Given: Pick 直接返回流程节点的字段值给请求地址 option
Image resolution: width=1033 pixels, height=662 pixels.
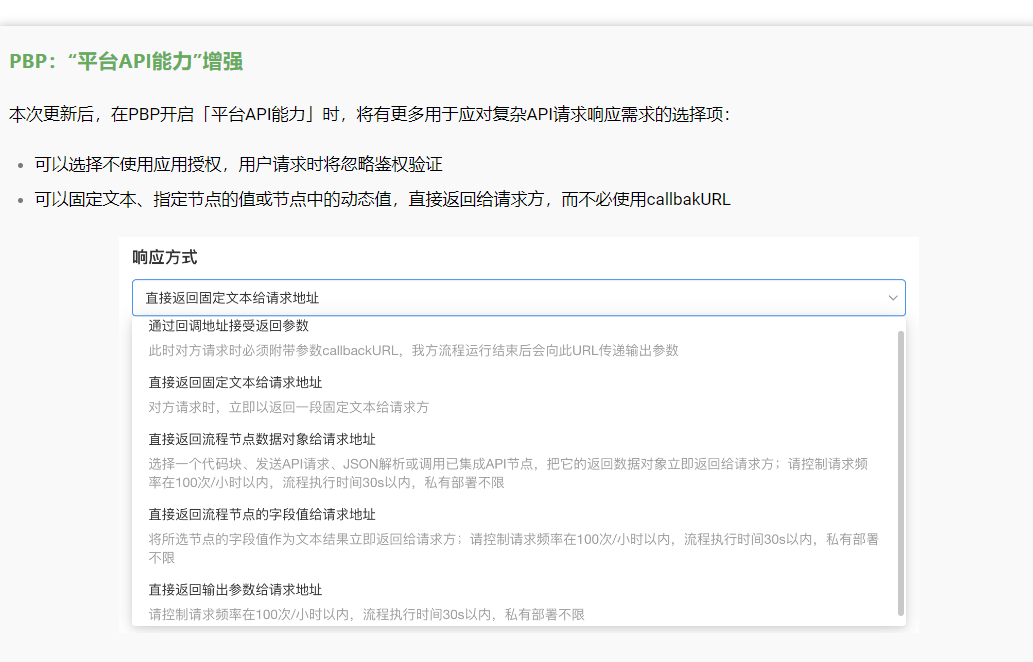Looking at the screenshot, I should coord(262,514).
